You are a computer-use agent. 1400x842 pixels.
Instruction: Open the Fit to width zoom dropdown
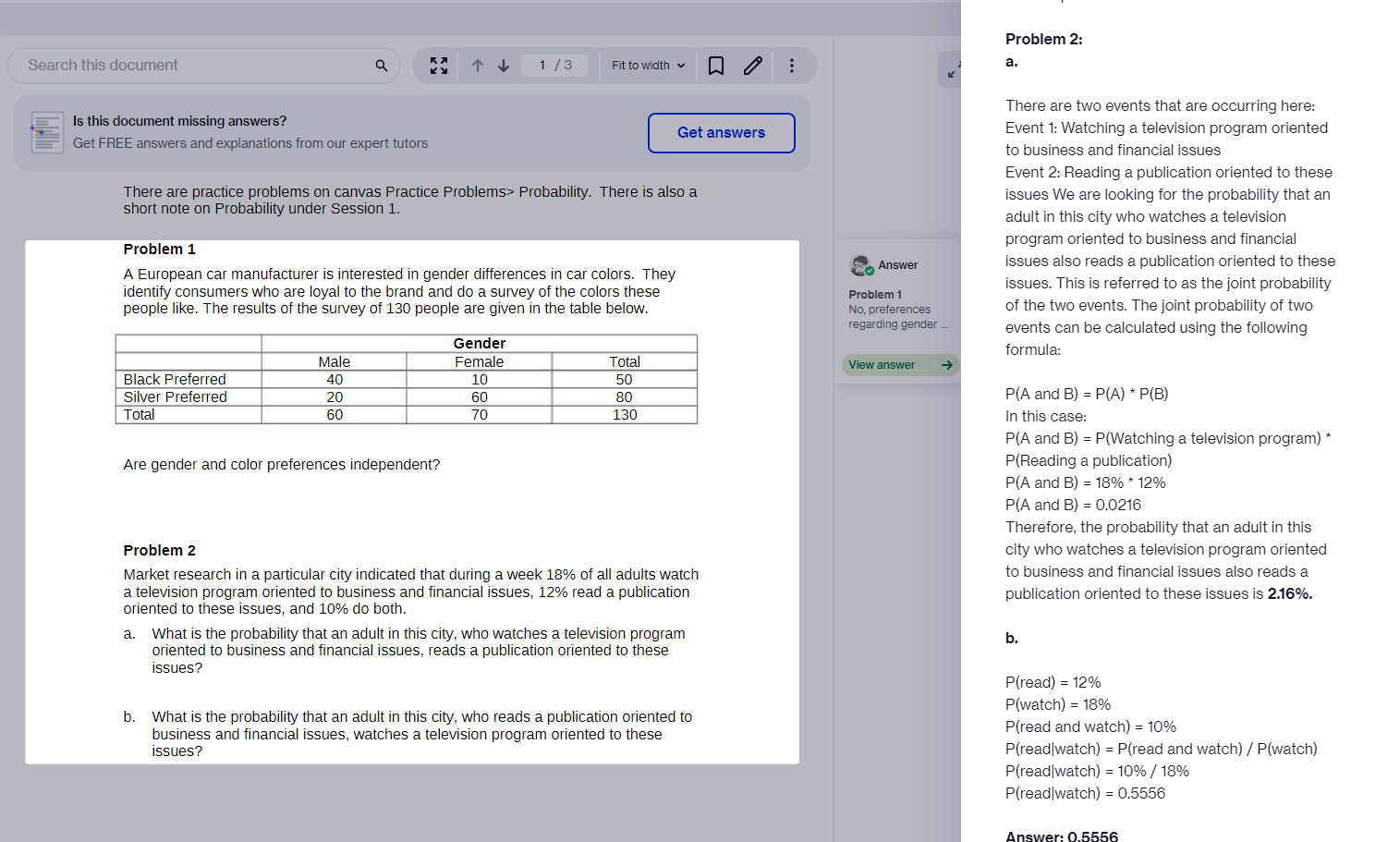[646, 65]
